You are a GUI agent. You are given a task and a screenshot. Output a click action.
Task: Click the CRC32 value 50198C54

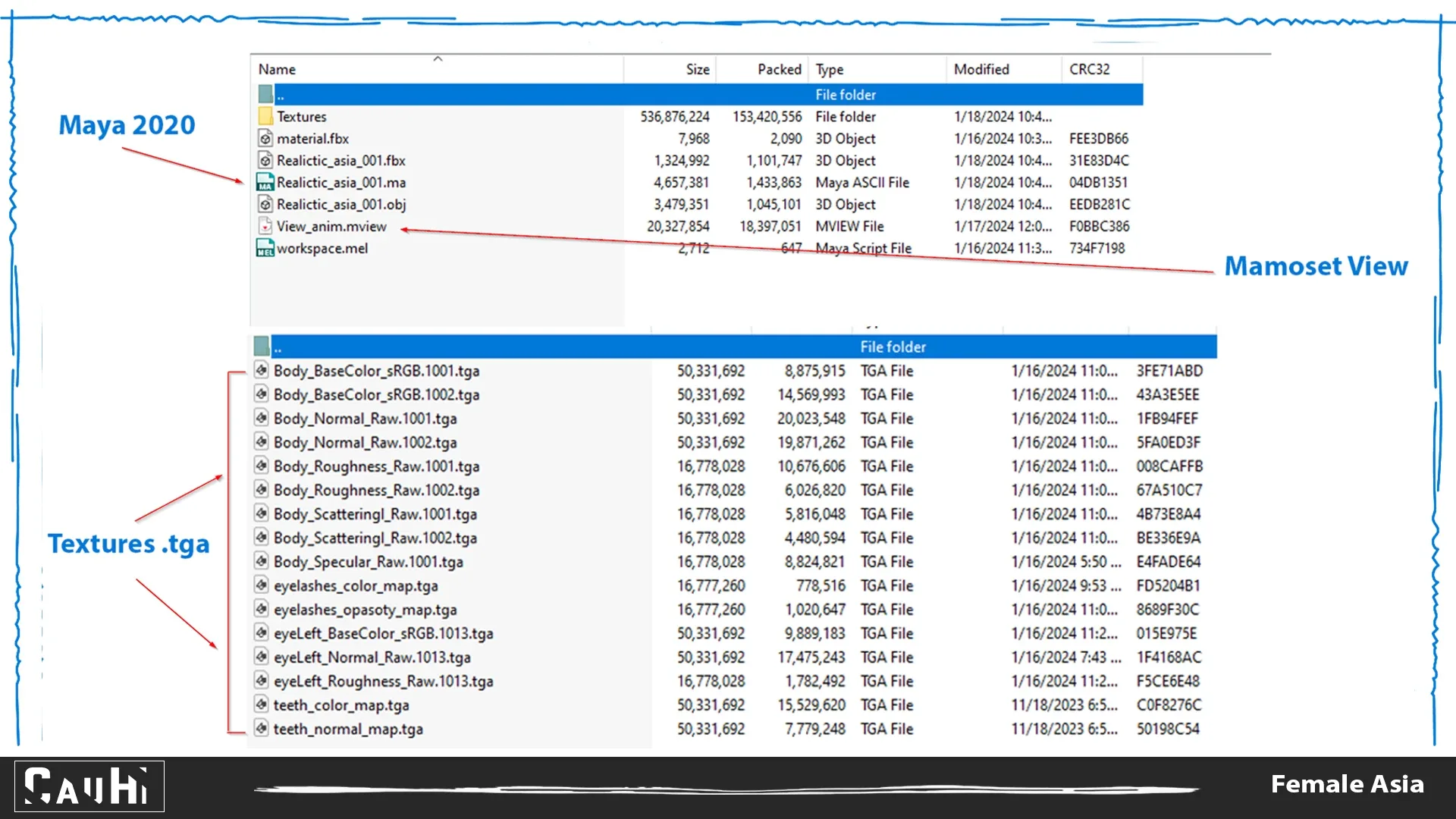coord(1168,729)
